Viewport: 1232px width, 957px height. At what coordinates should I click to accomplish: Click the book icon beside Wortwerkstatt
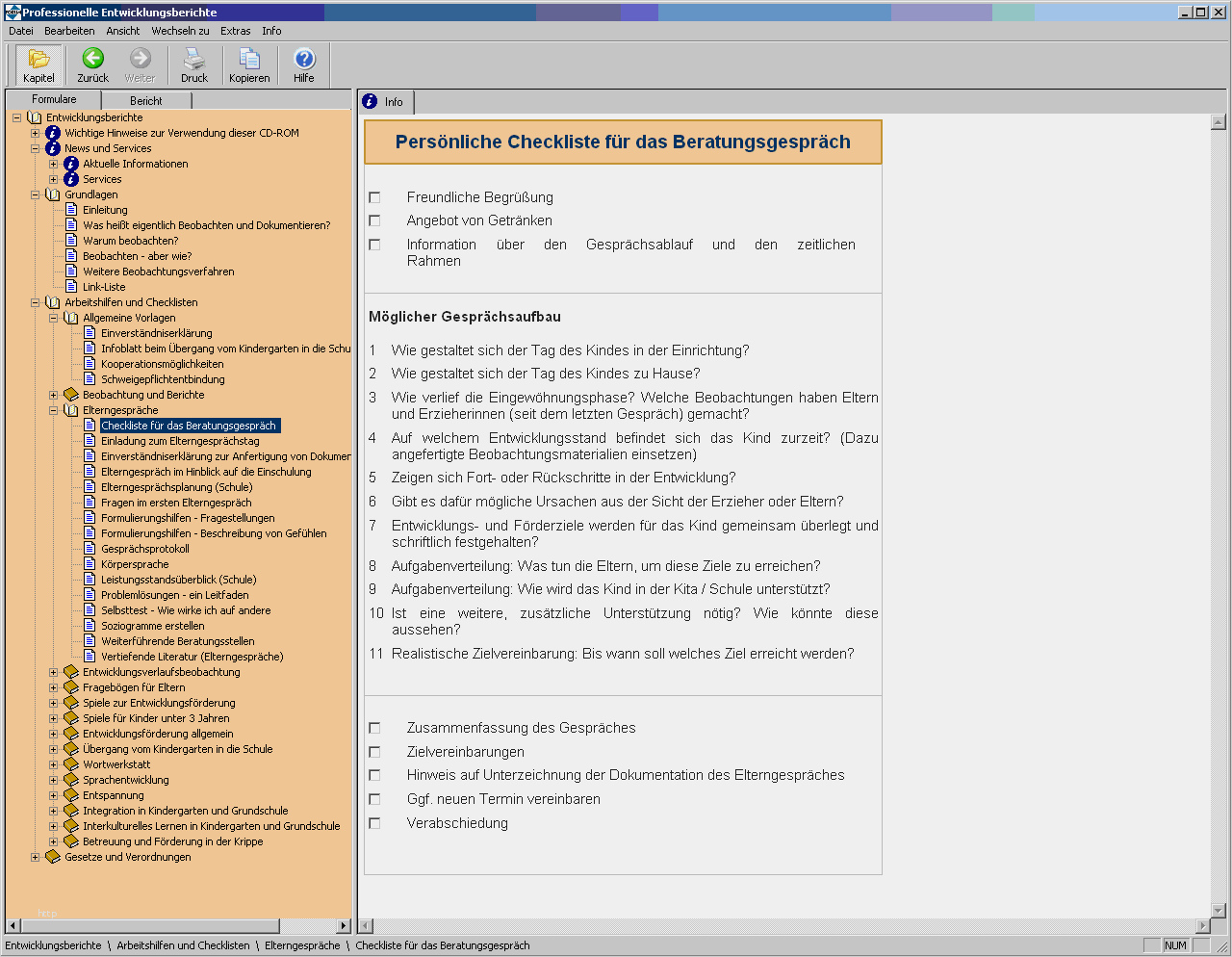71,764
